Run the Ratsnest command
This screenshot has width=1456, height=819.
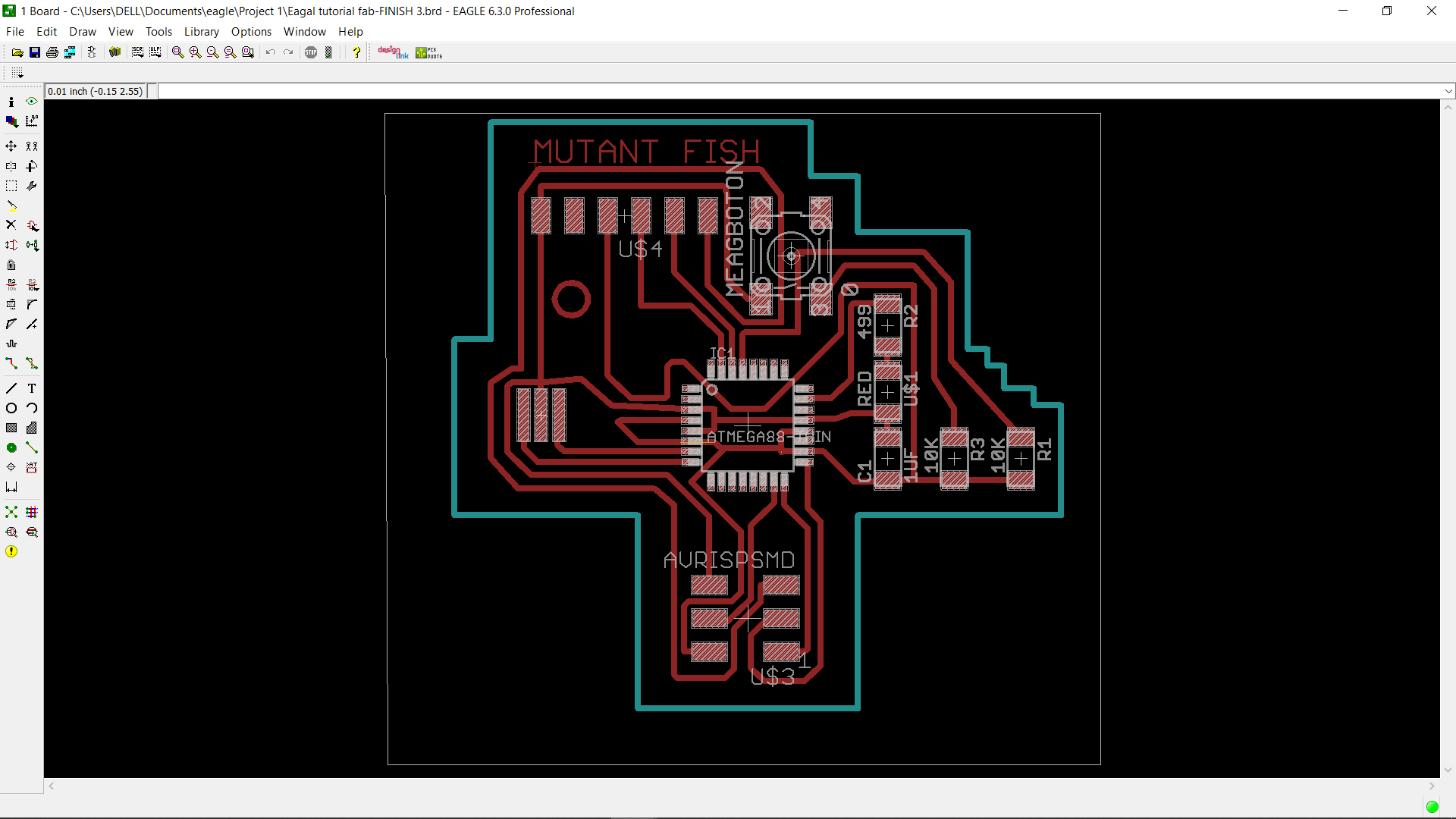pos(11,512)
